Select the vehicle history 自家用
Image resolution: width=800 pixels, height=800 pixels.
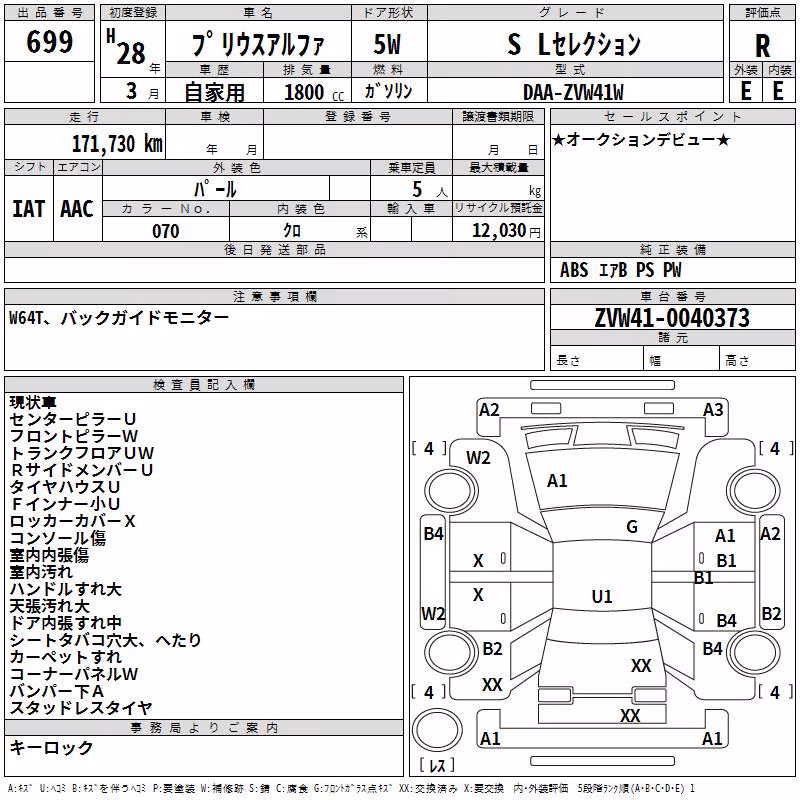(214, 92)
